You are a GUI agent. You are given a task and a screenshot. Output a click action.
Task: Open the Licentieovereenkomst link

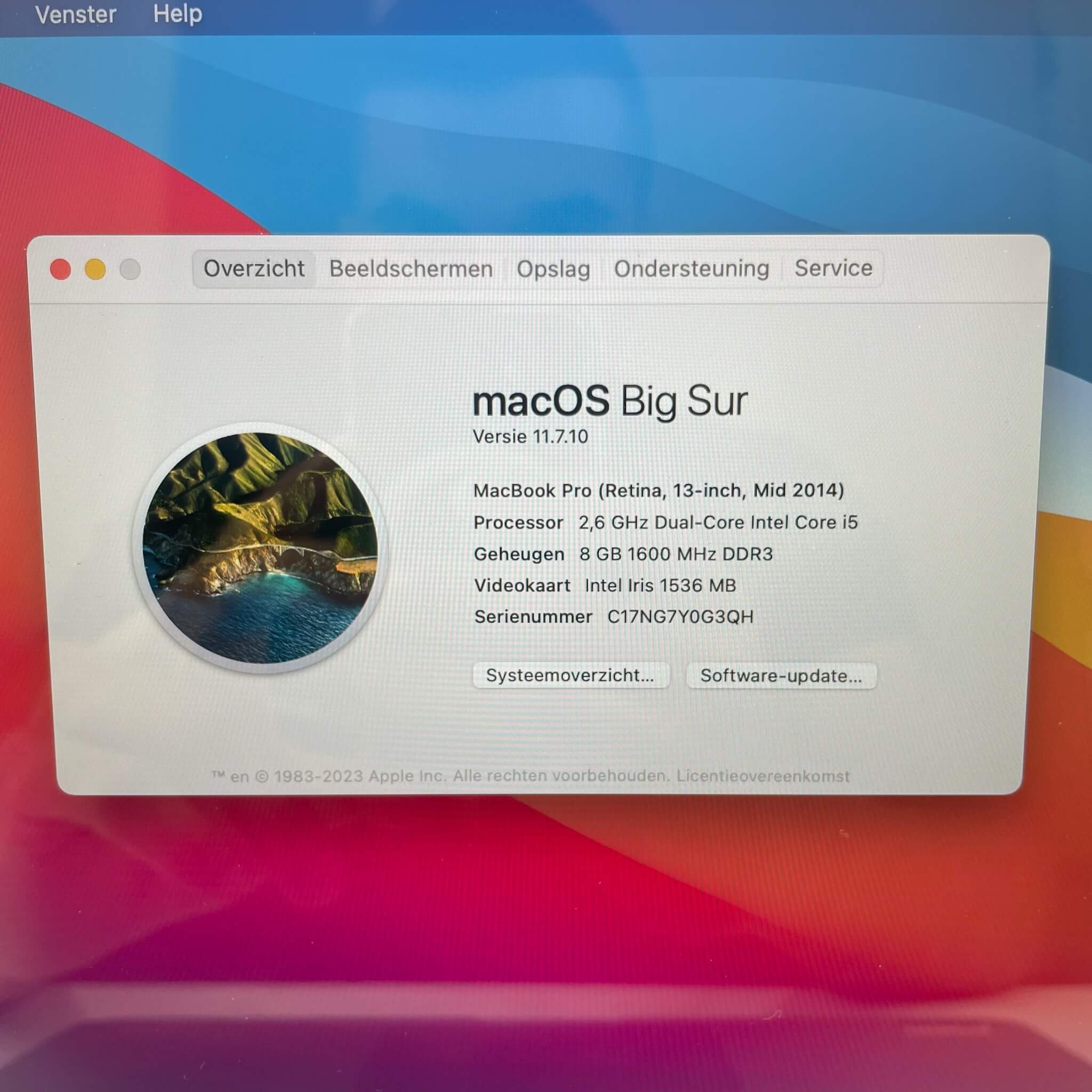pyautogui.click(x=762, y=776)
